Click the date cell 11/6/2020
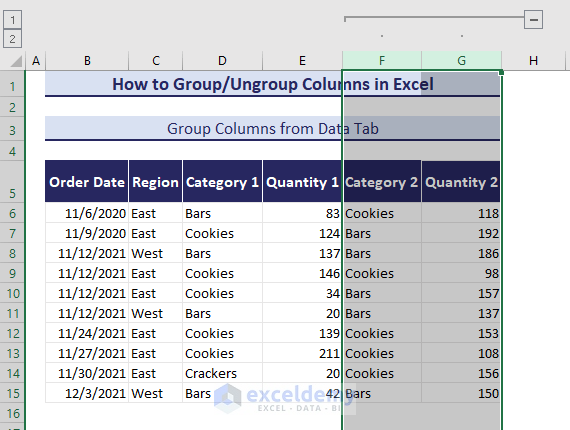Screen dimensions: 570x430 pyautogui.click(x=87, y=213)
